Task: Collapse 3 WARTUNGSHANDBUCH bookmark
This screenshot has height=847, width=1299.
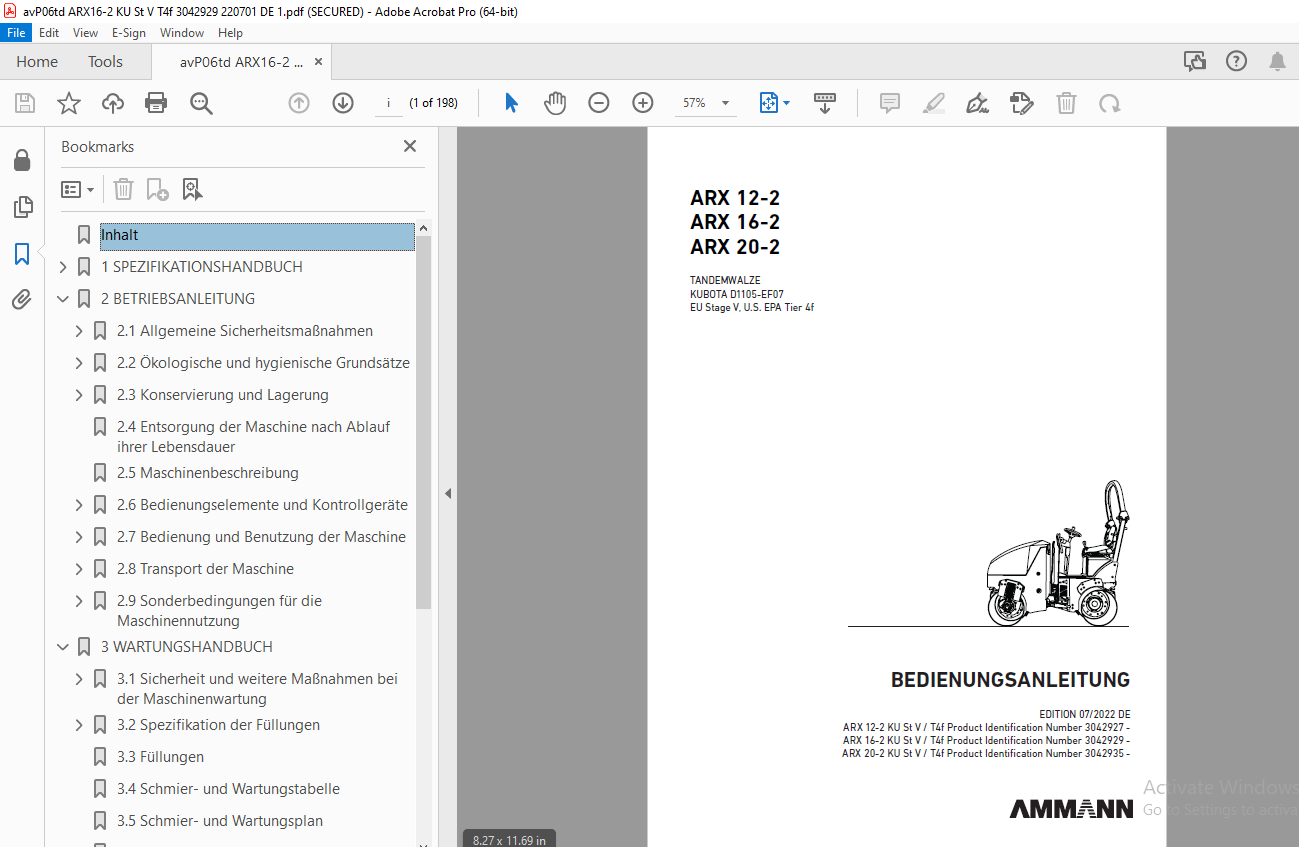Action: coord(63,647)
